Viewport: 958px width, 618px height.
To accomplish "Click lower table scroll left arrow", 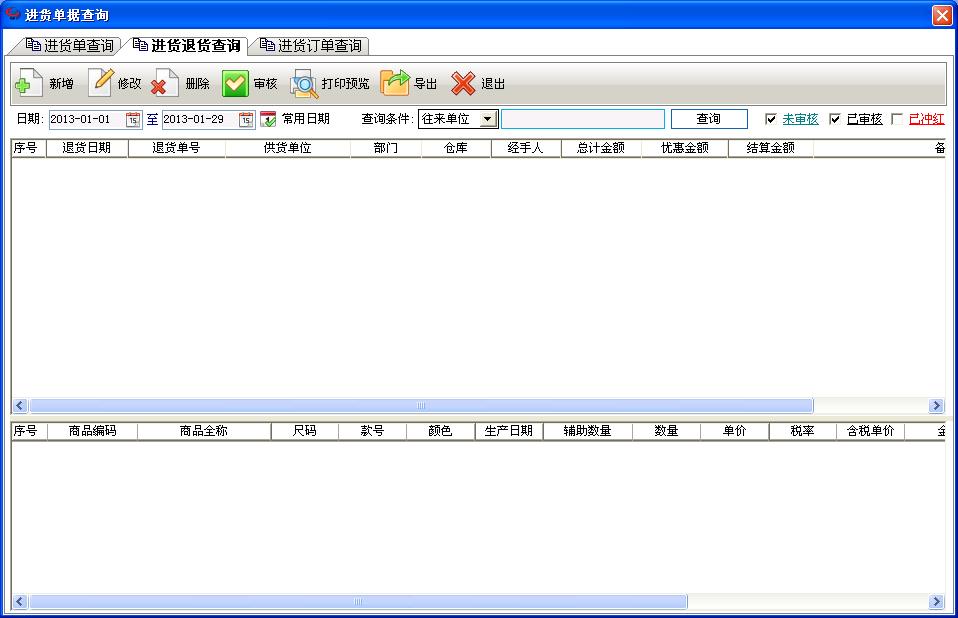I will (x=20, y=602).
